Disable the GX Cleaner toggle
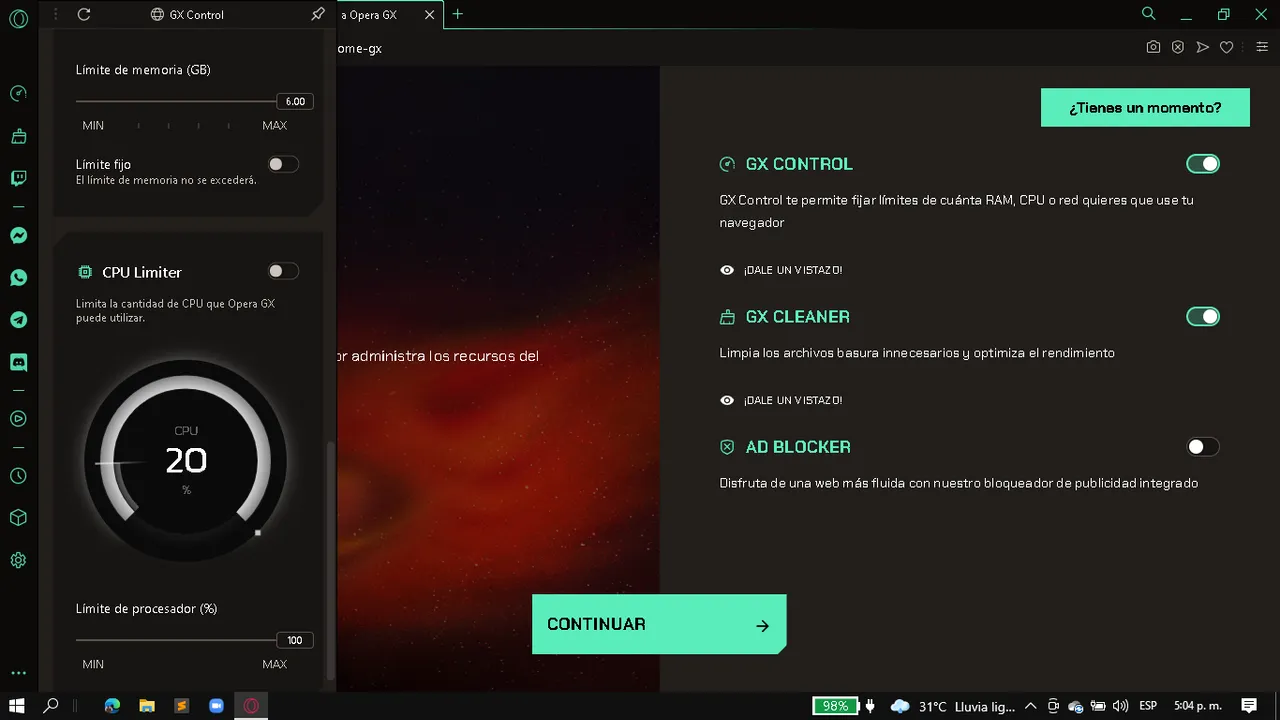Viewport: 1280px width, 720px height. point(1203,317)
